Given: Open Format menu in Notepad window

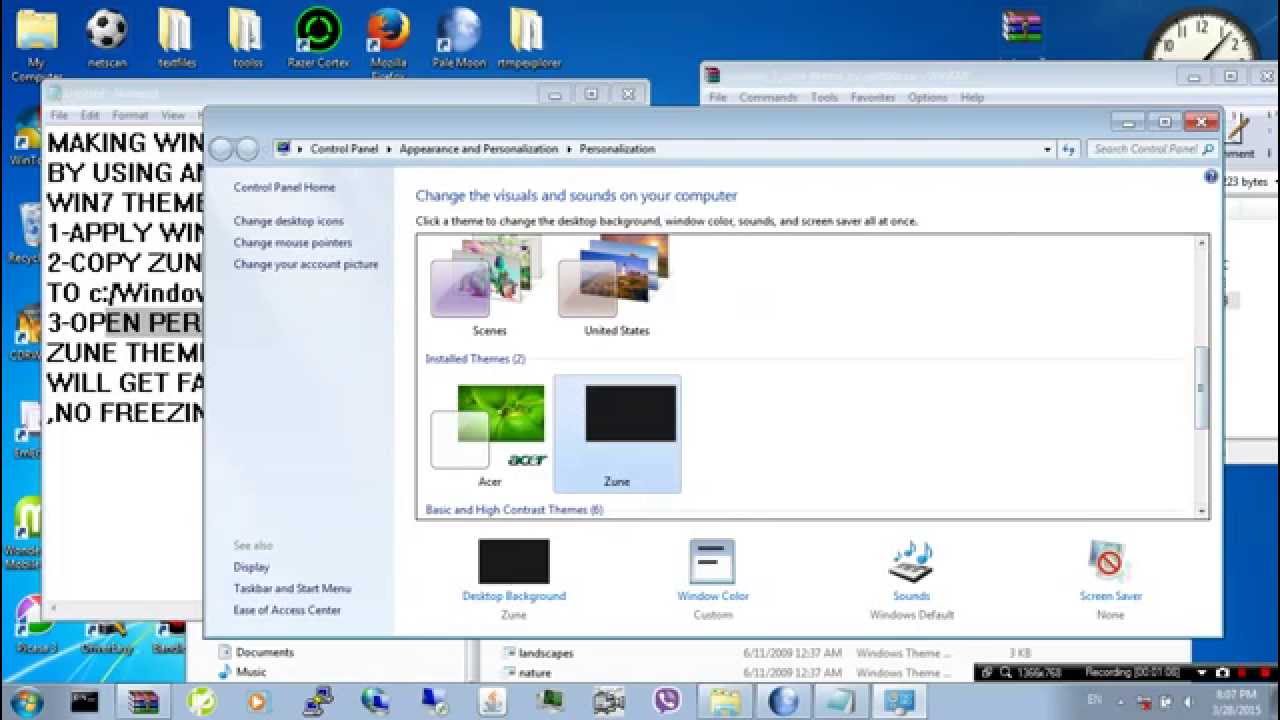Looking at the screenshot, I should click(130, 115).
